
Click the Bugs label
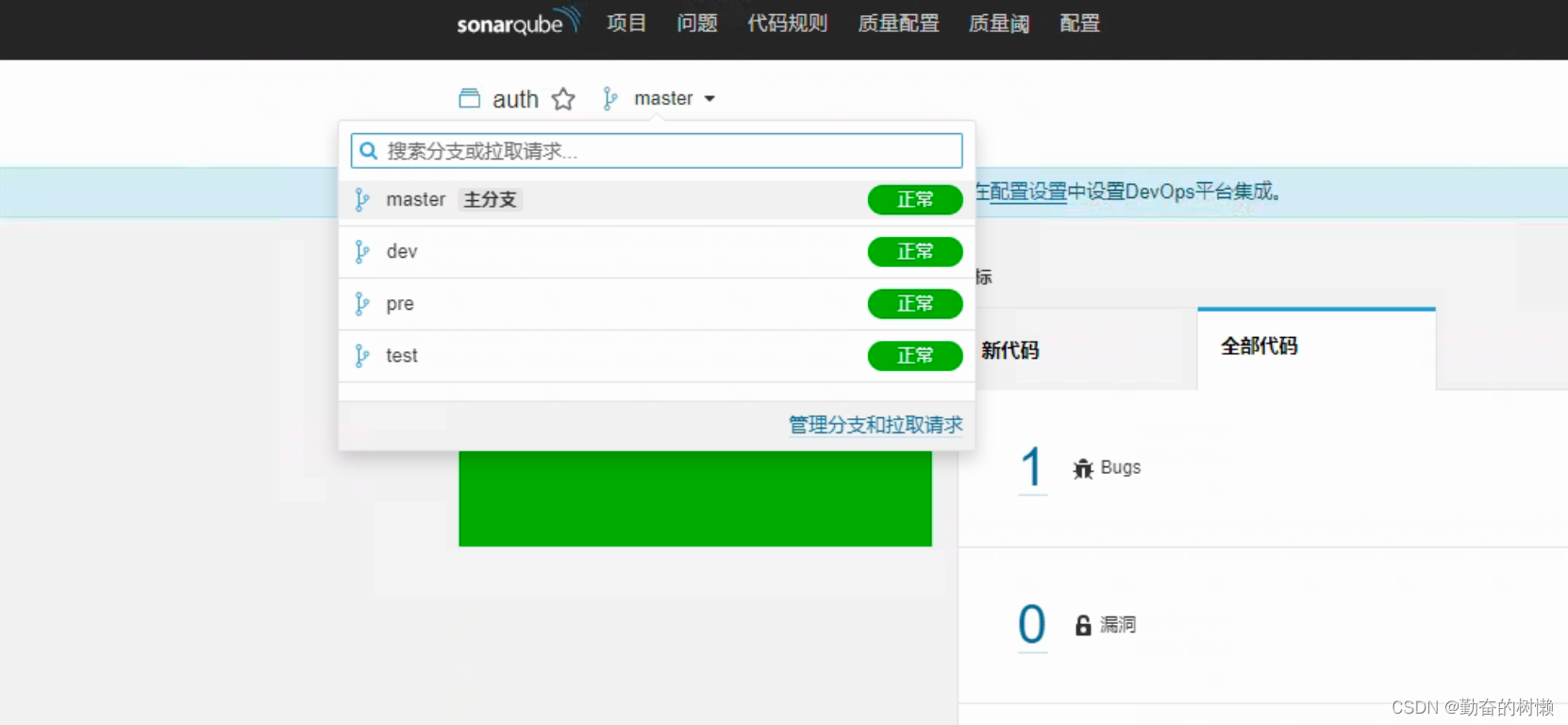tap(1121, 467)
